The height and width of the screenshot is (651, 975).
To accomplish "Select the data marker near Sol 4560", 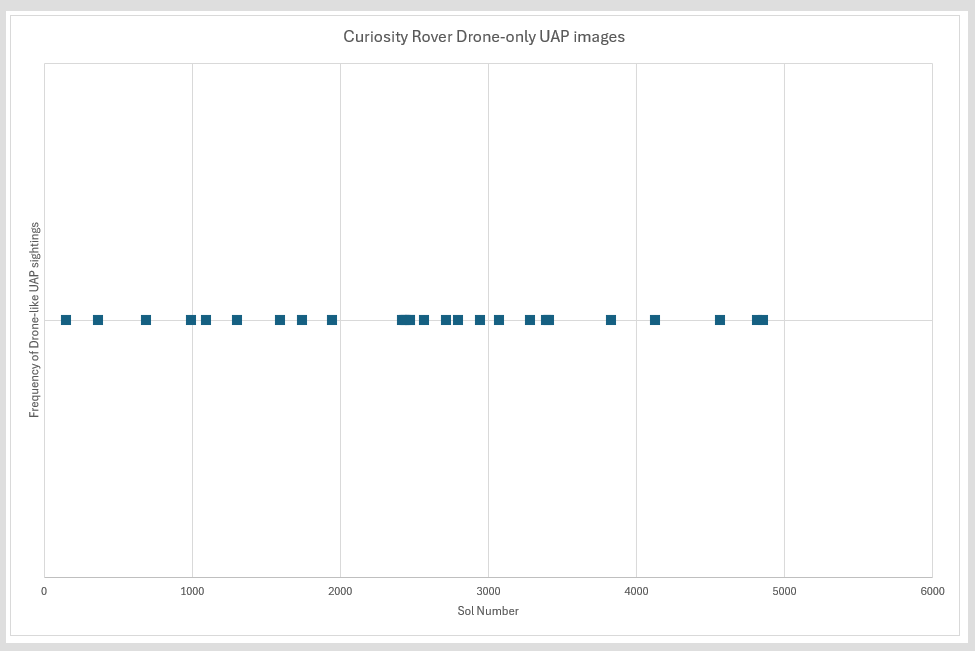I will 720,320.
